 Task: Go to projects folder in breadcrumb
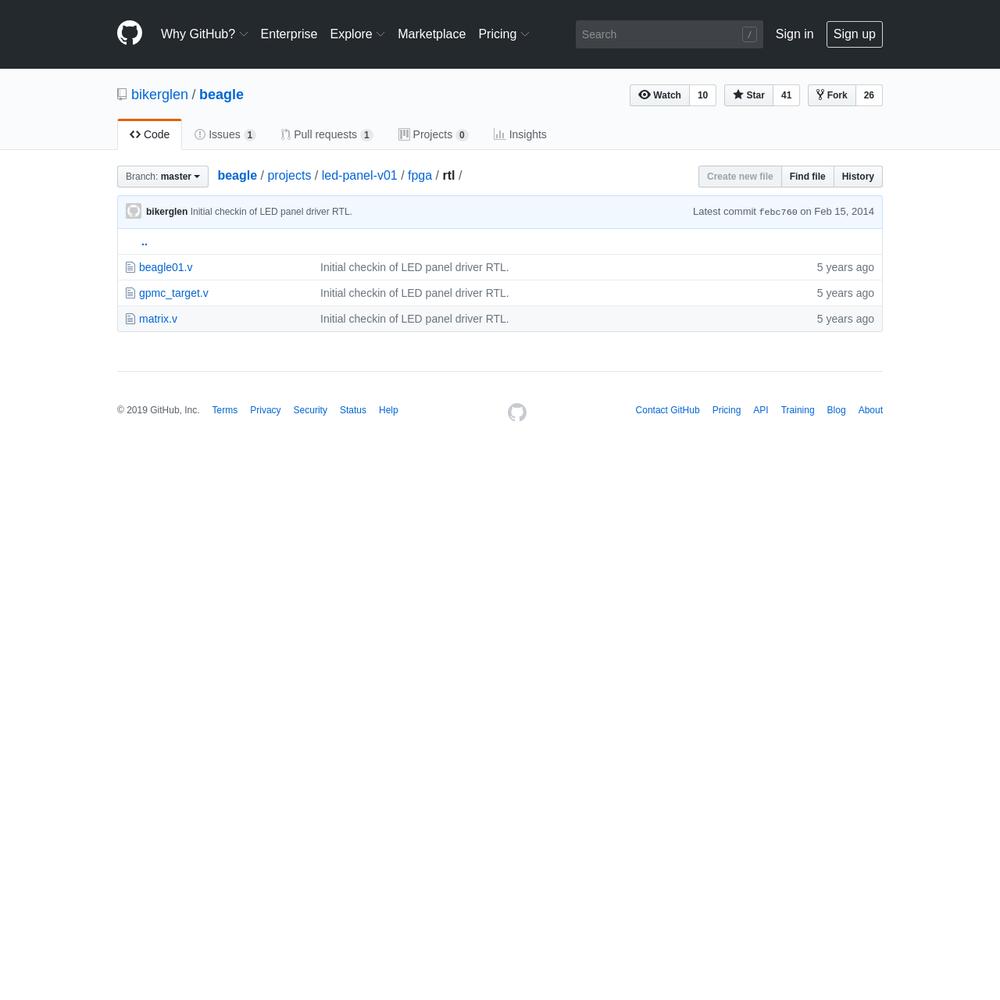(x=289, y=176)
